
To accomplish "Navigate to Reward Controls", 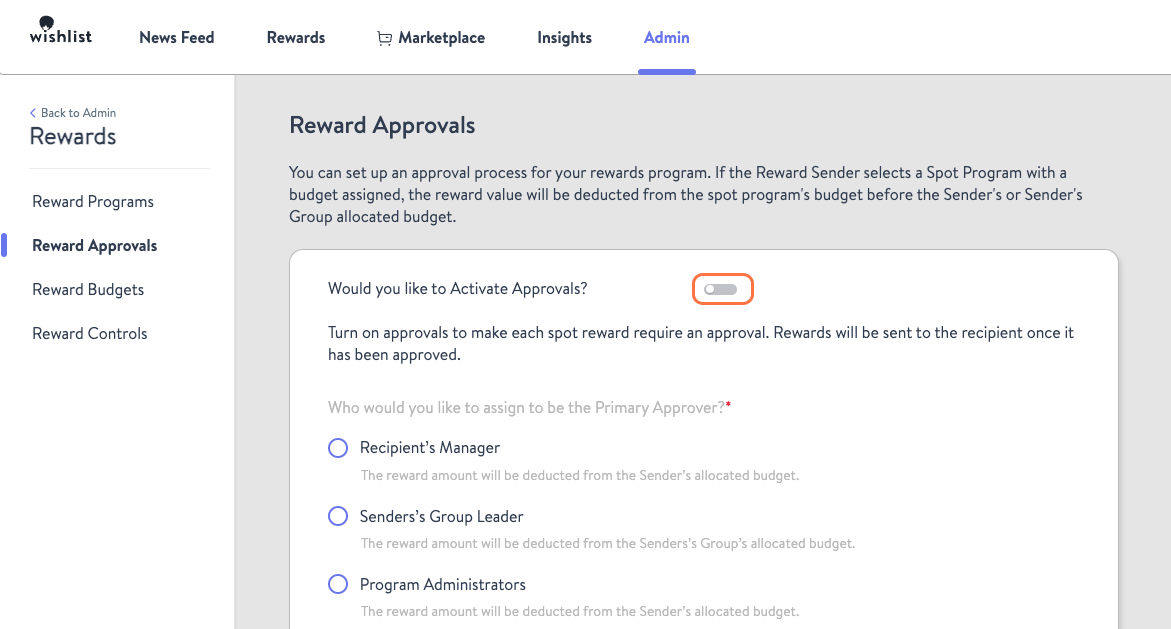I will pos(89,333).
